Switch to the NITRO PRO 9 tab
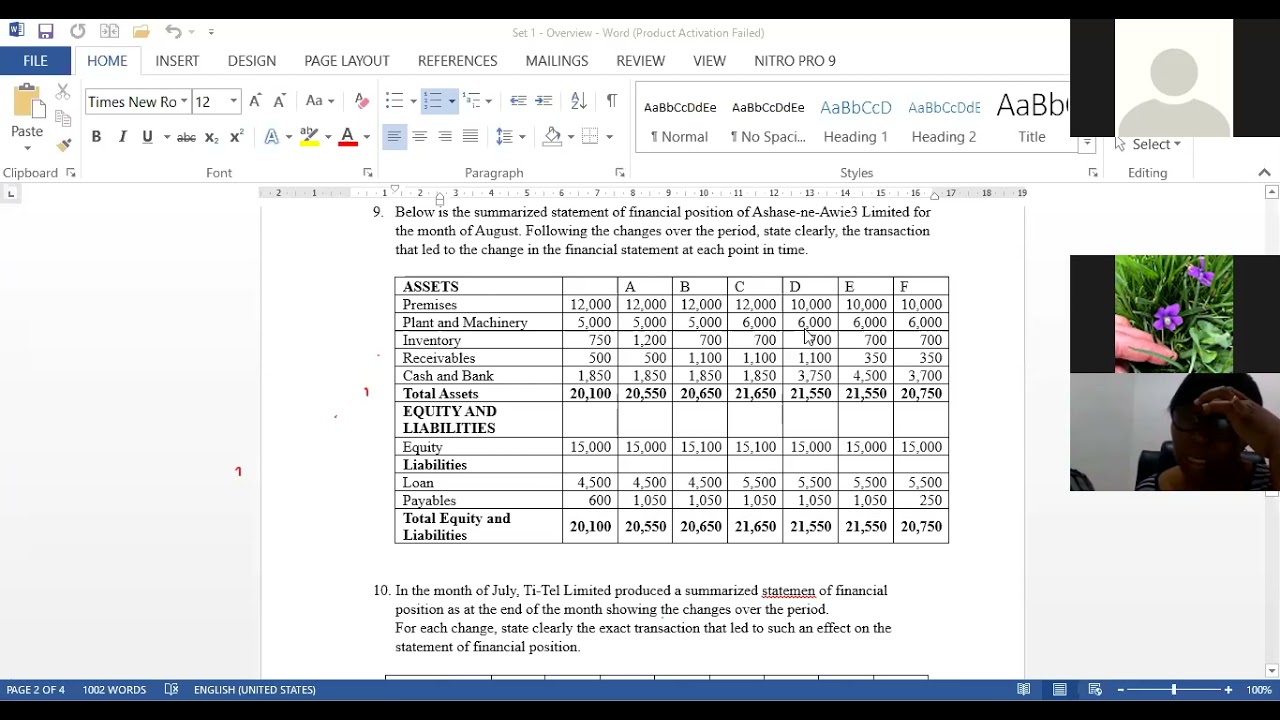1280x720 pixels. [x=795, y=61]
